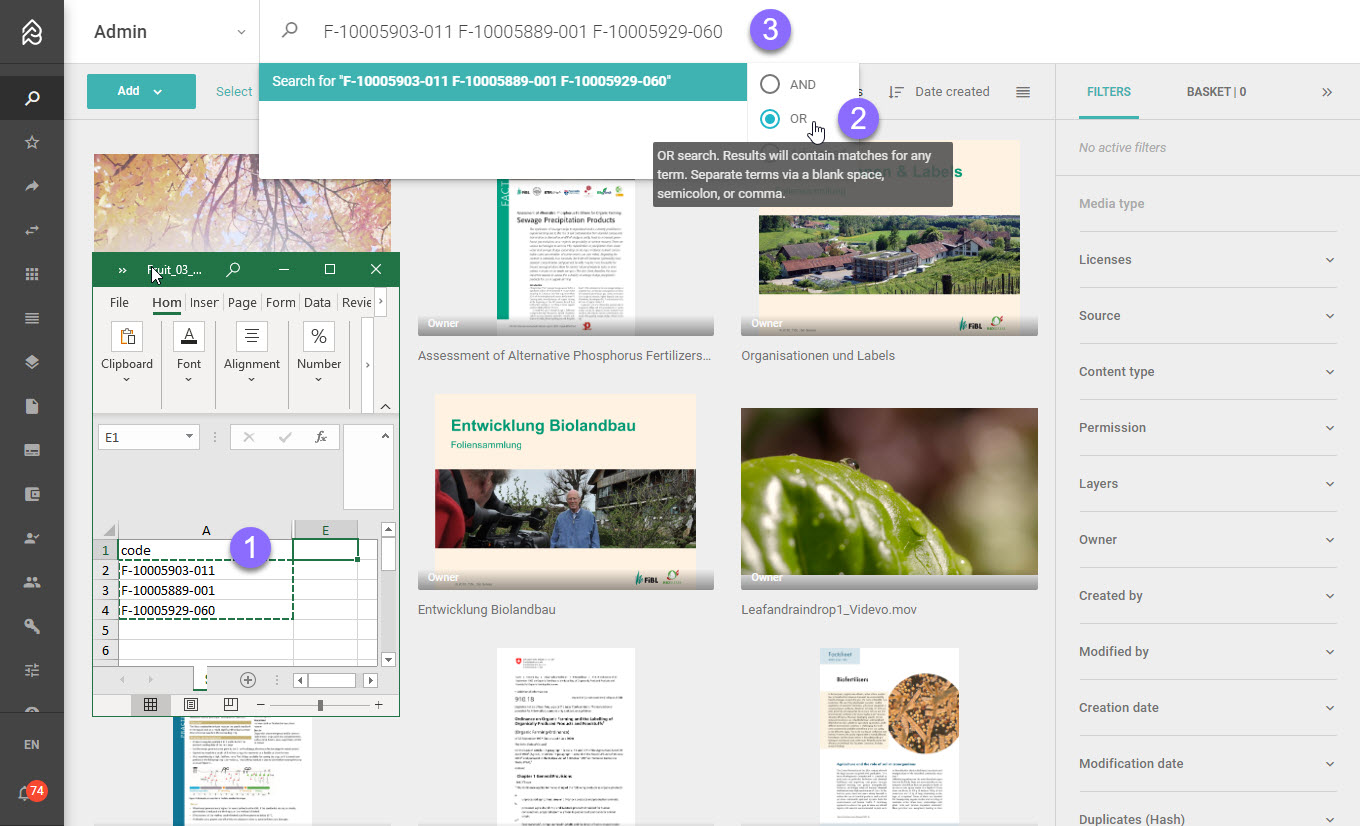Click the Date created sort label
Screen dimensions: 1361x826
952,91
